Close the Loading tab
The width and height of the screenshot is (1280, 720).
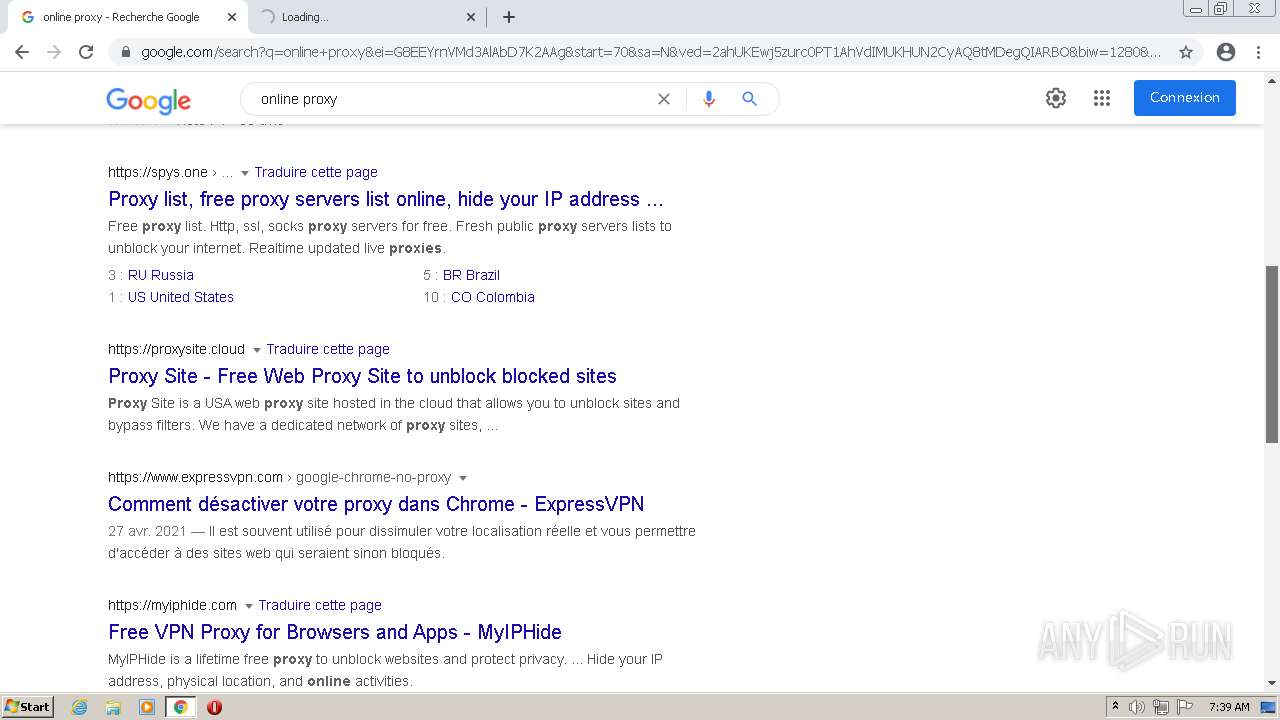tap(471, 17)
